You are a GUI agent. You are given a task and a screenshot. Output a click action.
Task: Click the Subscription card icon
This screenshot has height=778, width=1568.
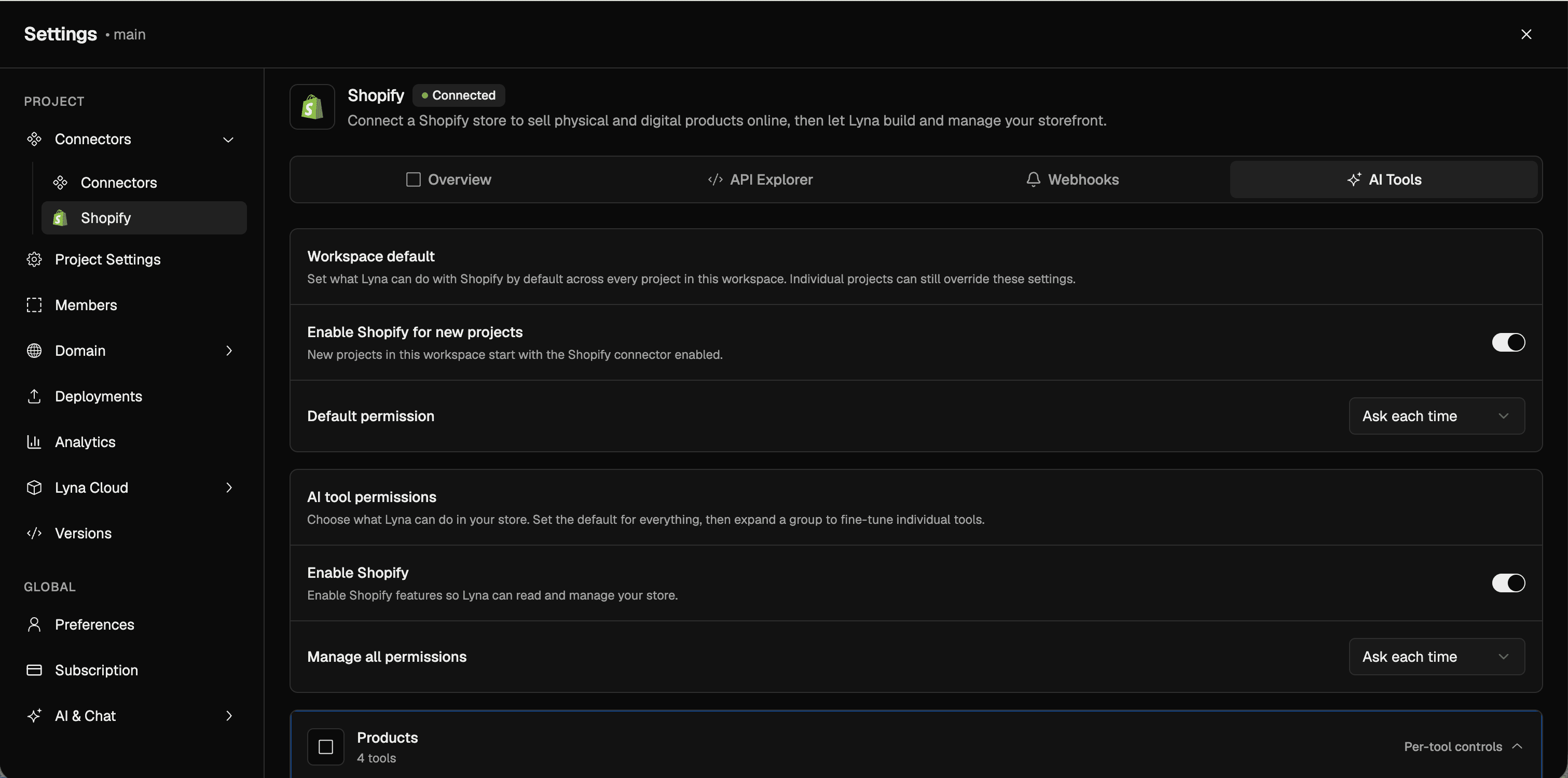tap(34, 670)
